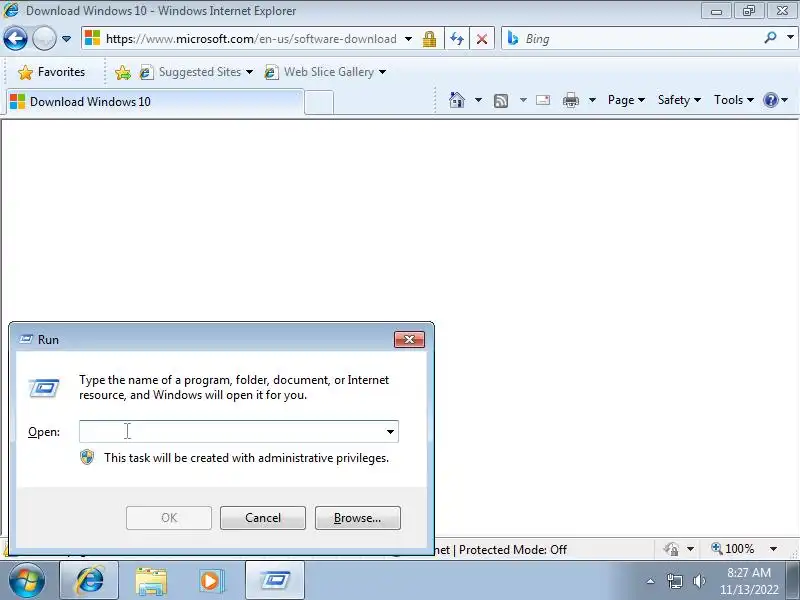The image size is (800, 600).
Task: Click the privacy report status bar icon
Action: click(671, 549)
